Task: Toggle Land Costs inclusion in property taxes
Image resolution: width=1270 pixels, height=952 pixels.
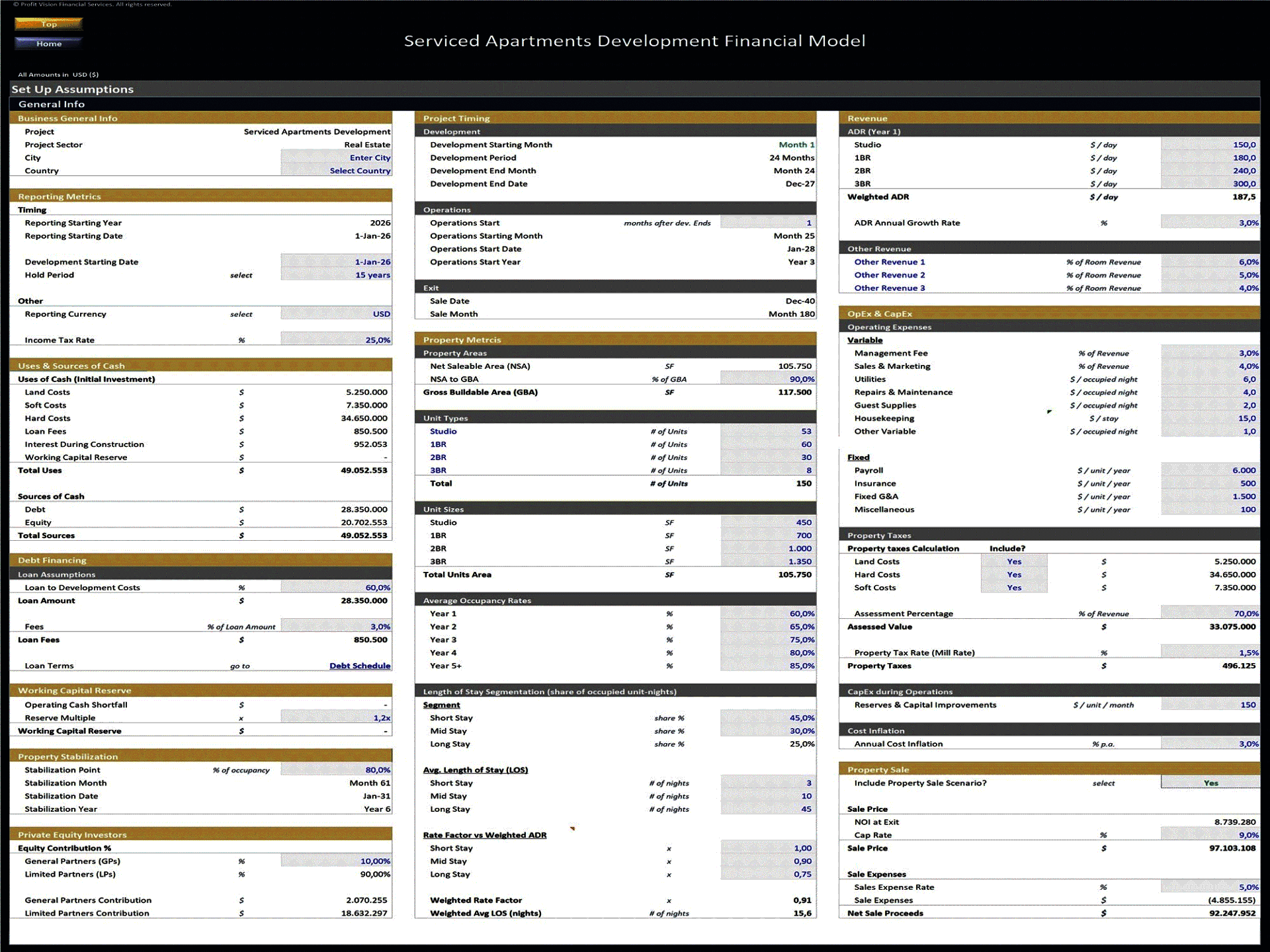Action: click(1014, 561)
